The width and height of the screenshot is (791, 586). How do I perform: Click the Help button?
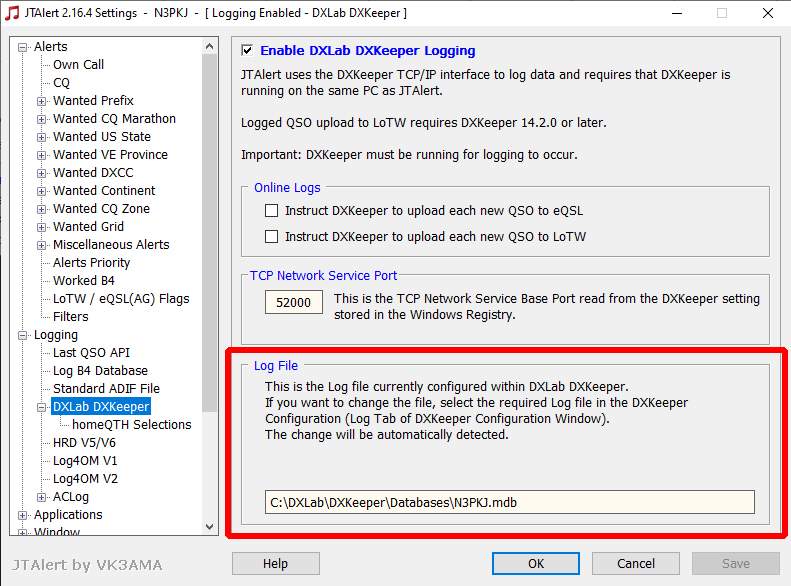(275, 563)
